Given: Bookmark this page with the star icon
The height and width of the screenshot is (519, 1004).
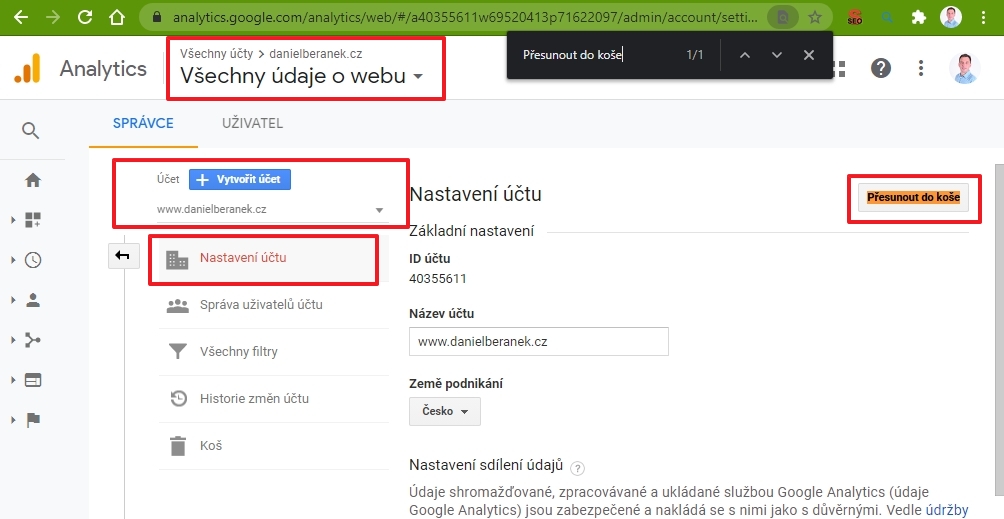Looking at the screenshot, I should pos(814,17).
